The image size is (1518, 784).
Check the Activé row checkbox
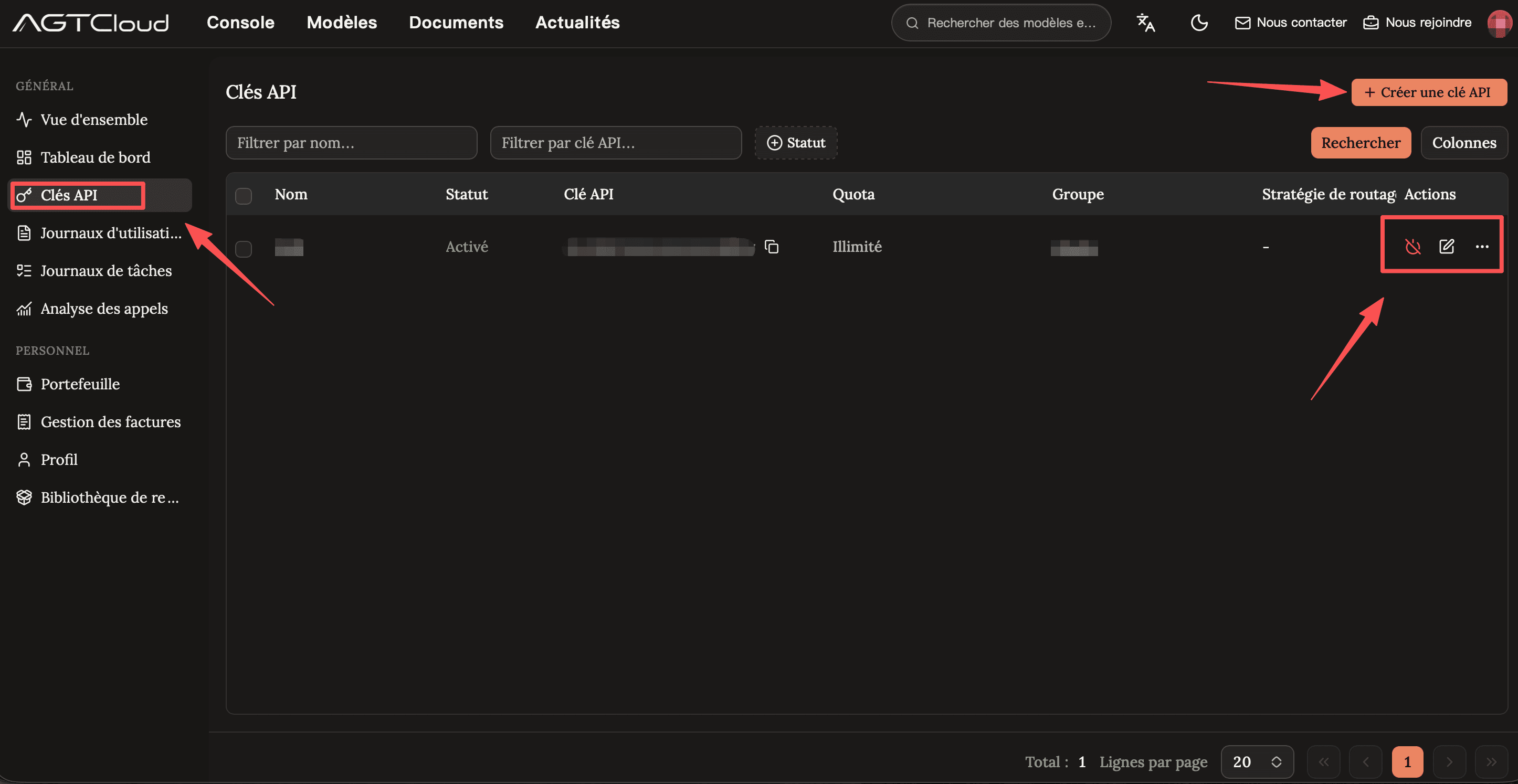[244, 249]
